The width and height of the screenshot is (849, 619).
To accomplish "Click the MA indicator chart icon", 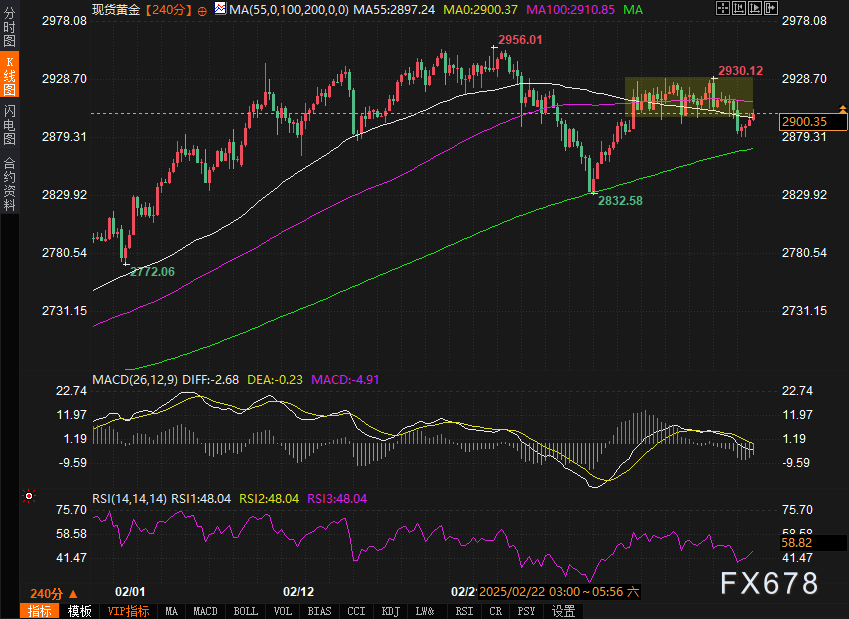I will tap(219, 10).
